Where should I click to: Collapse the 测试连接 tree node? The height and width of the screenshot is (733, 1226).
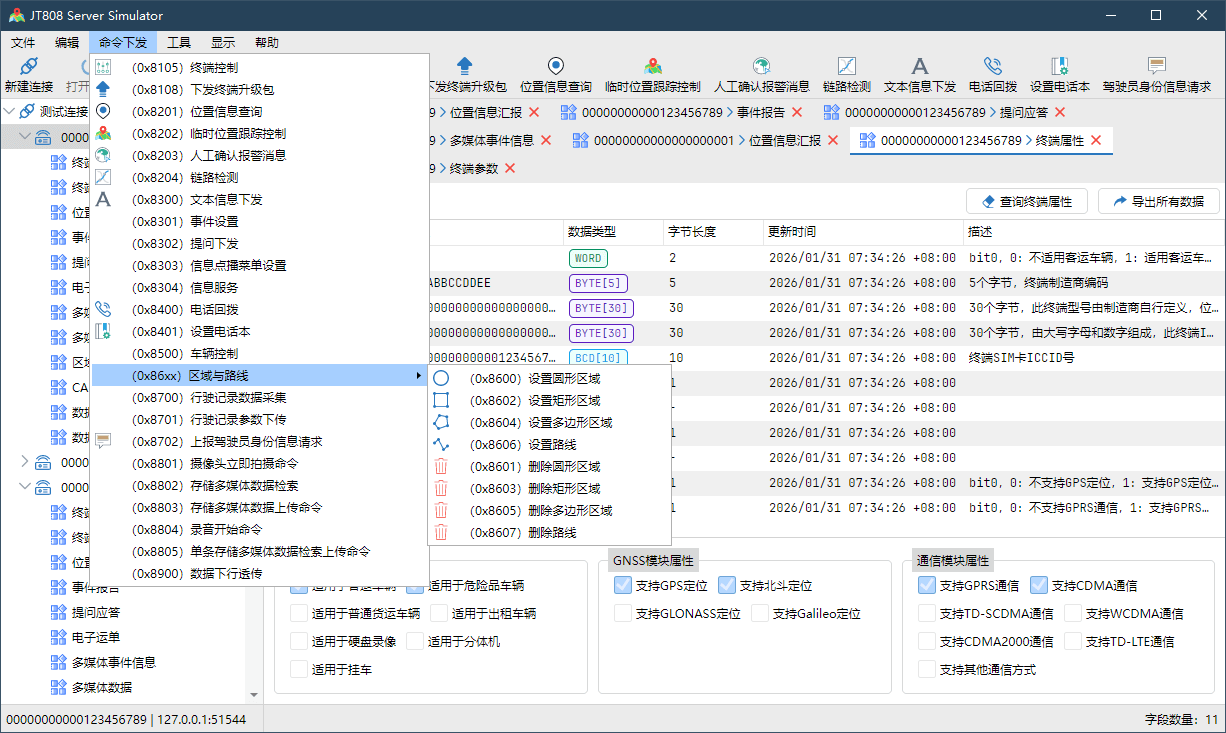10,111
